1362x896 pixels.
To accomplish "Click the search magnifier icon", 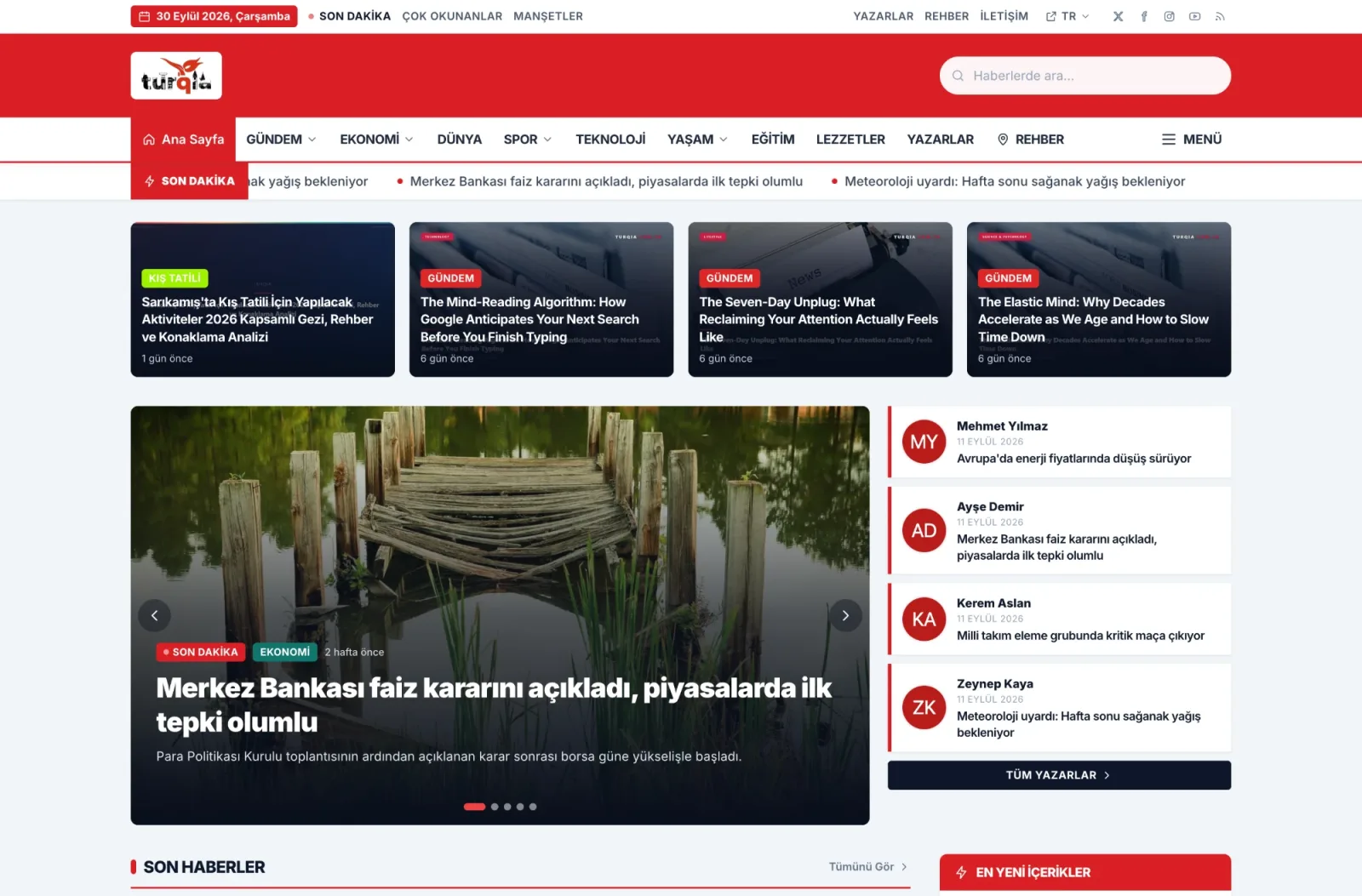I will (958, 76).
